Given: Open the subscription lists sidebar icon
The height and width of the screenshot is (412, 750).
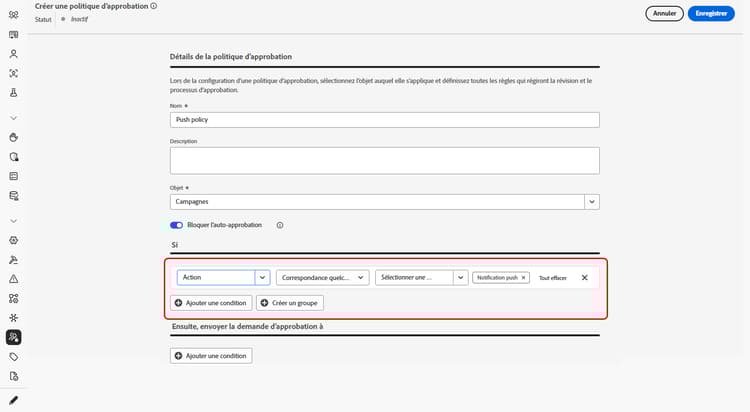Looking at the screenshot, I should (13, 34).
